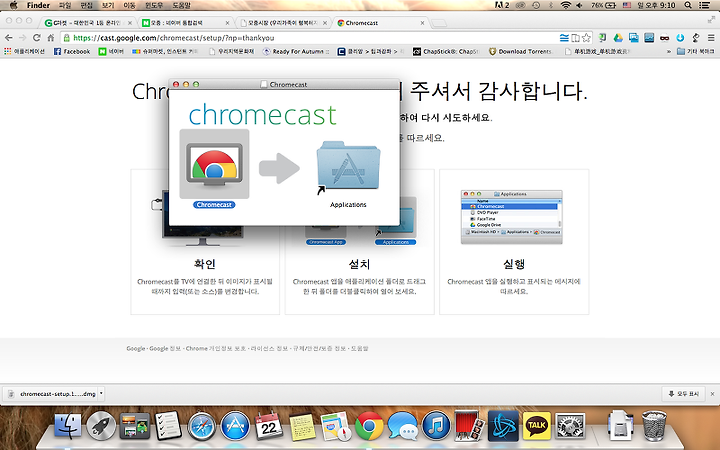Open the 도움말 menu in menu bar
This screenshot has height=450, width=720.
pos(181,5)
